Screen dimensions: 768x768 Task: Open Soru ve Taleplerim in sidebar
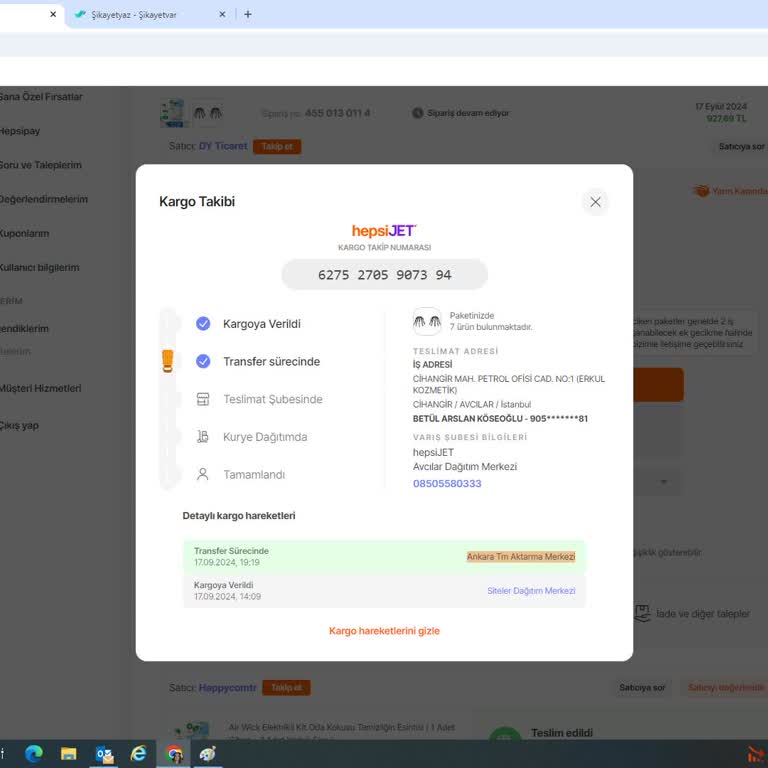click(41, 165)
